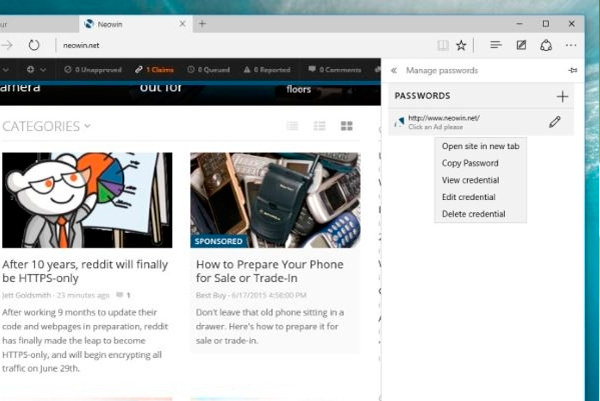Collapse Manage passwords pane with back chevrons
This screenshot has height=401, width=600.
pos(394,71)
